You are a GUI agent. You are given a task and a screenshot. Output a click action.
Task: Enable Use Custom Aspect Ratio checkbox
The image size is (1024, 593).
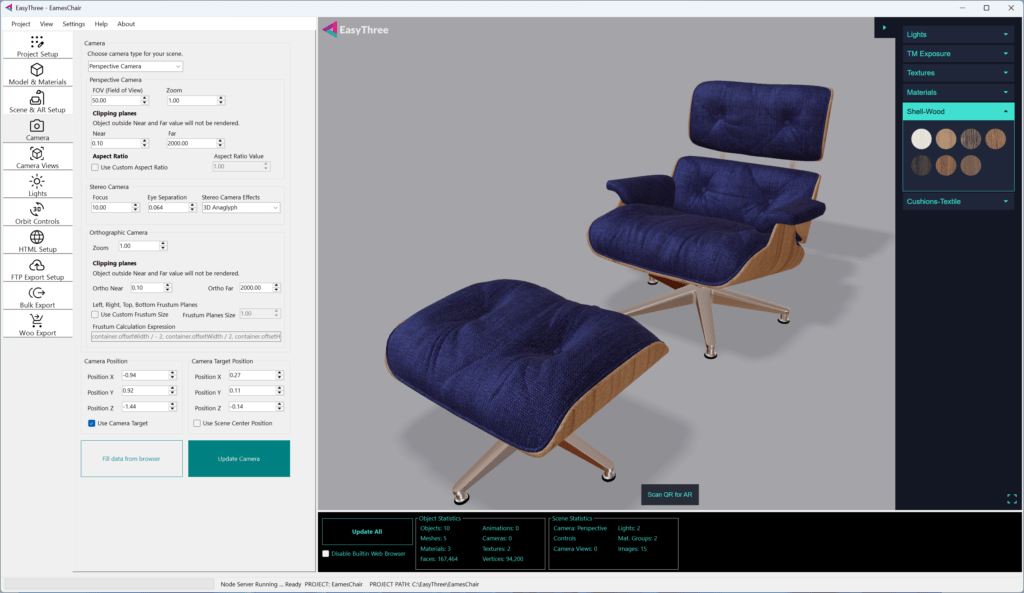click(95, 167)
